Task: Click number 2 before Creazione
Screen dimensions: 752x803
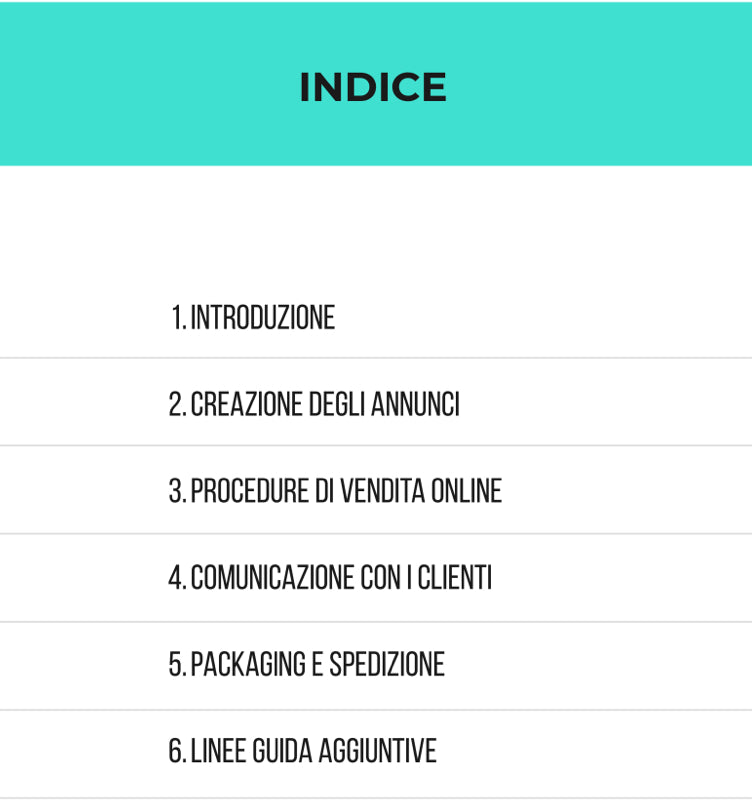Action: (x=176, y=405)
